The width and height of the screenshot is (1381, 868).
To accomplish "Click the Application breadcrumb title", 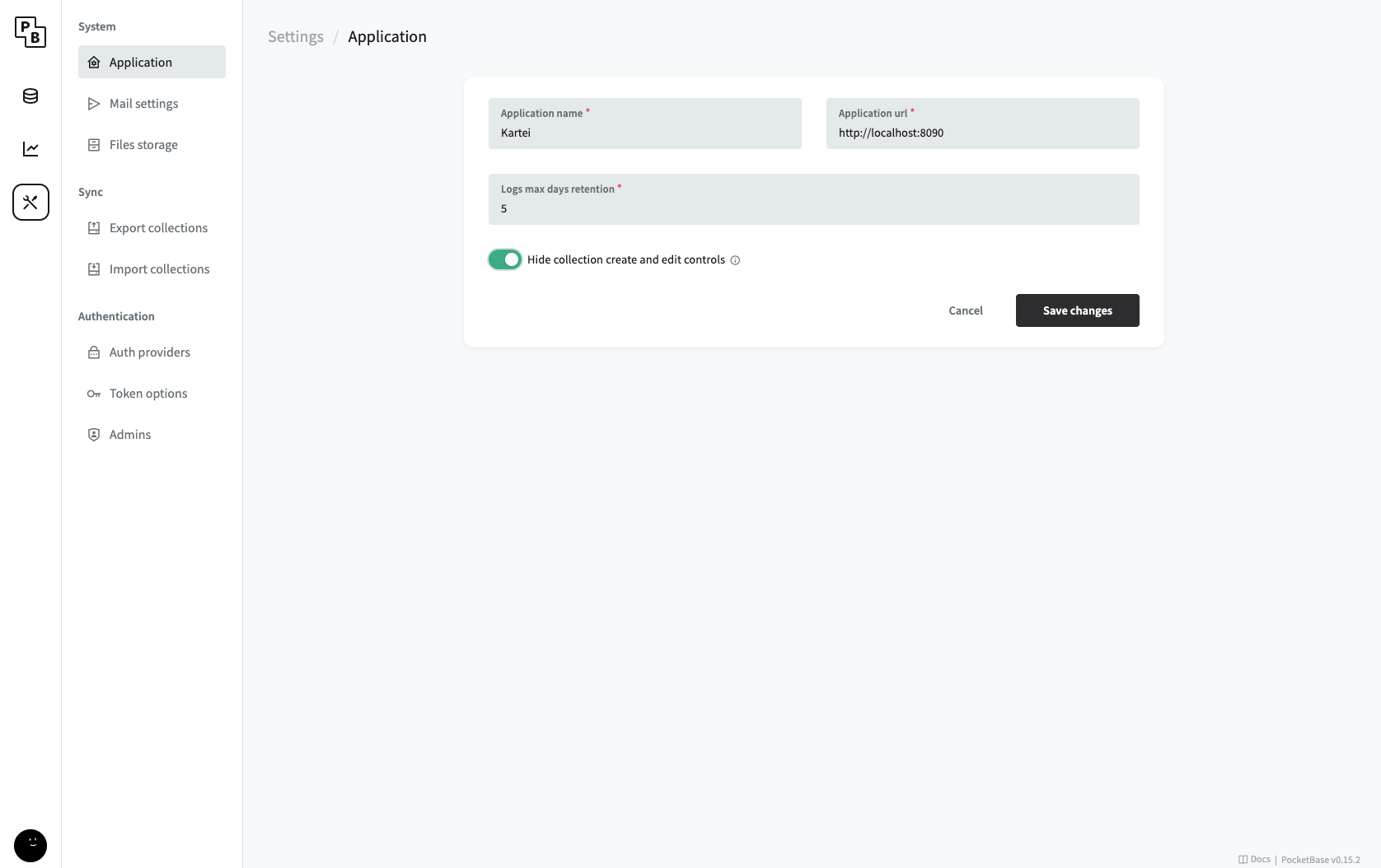I will [x=387, y=36].
